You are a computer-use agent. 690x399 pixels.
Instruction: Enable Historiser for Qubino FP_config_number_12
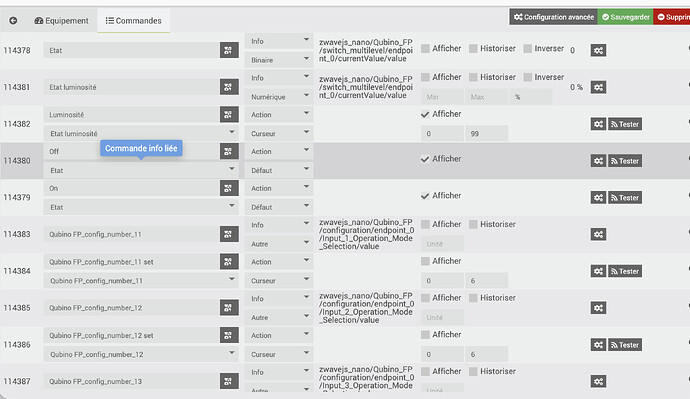[473, 298]
